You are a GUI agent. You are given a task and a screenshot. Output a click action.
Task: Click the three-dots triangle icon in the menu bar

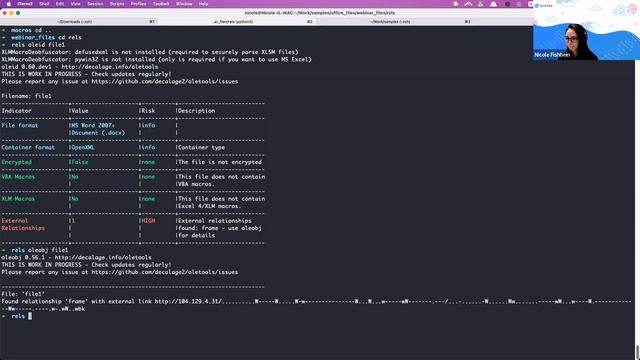480,4
